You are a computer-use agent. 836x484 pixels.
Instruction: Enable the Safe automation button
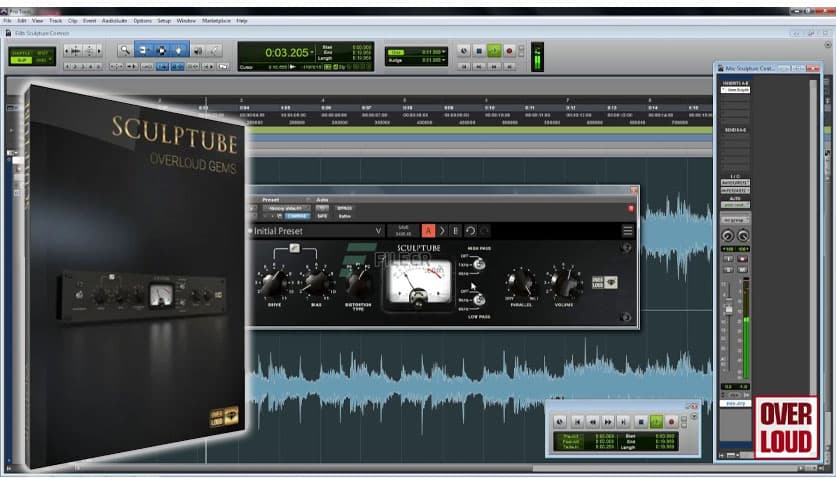322,216
